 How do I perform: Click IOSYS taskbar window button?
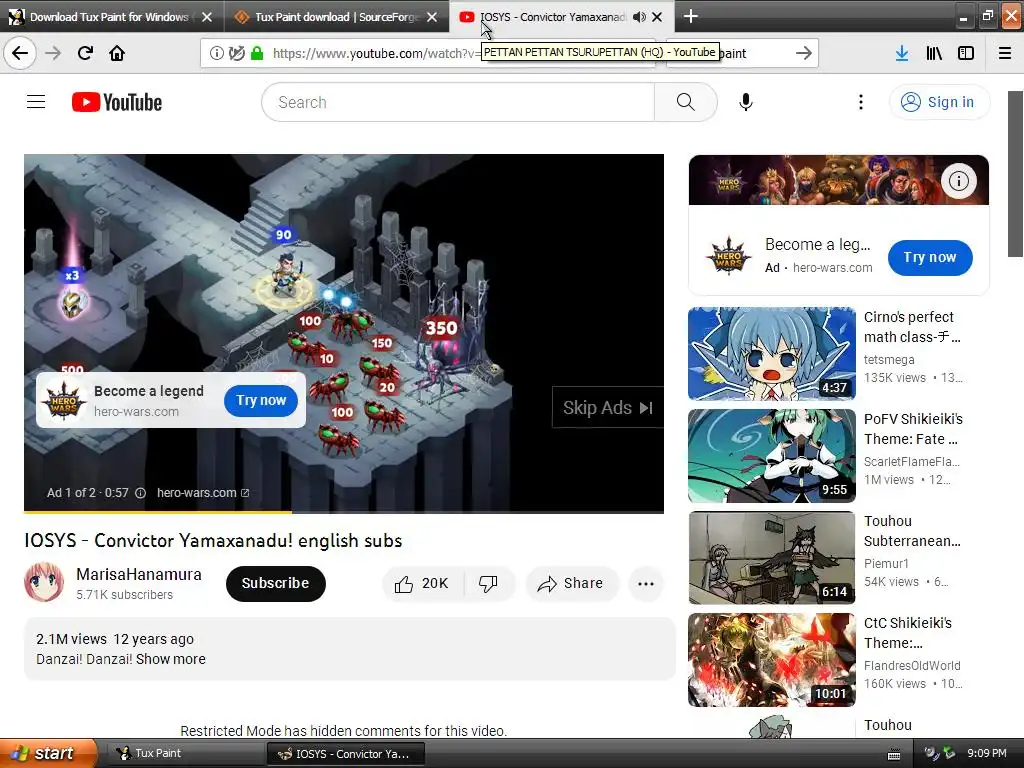coord(345,754)
